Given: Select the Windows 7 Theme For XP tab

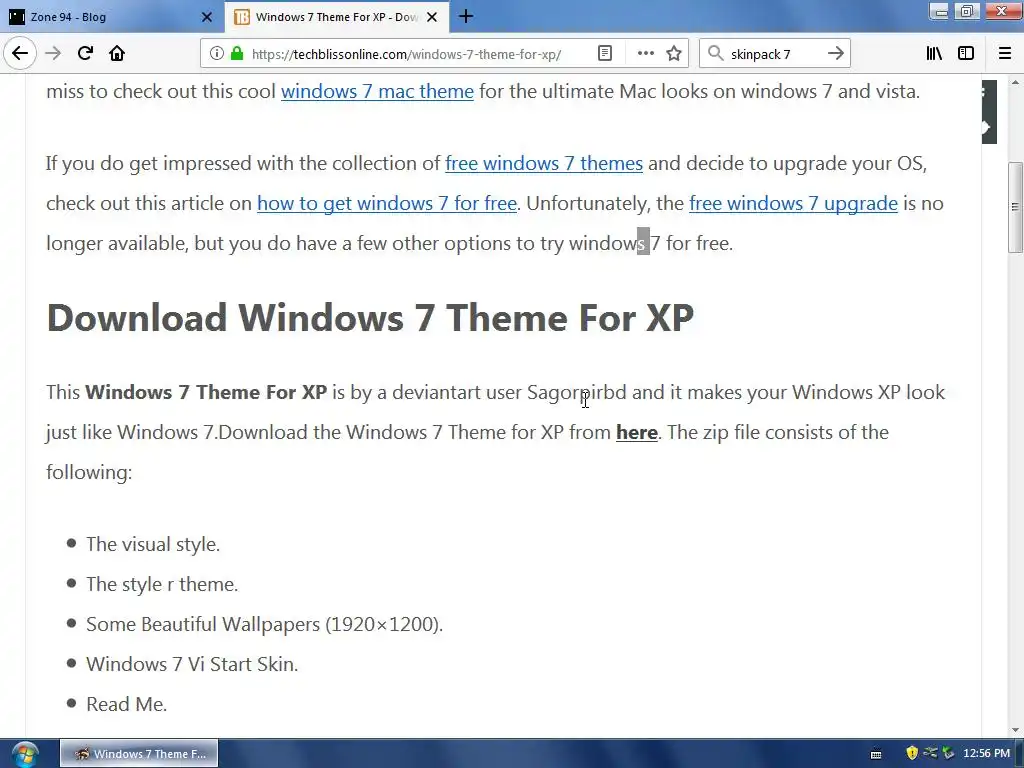Looking at the screenshot, I should 337,17.
